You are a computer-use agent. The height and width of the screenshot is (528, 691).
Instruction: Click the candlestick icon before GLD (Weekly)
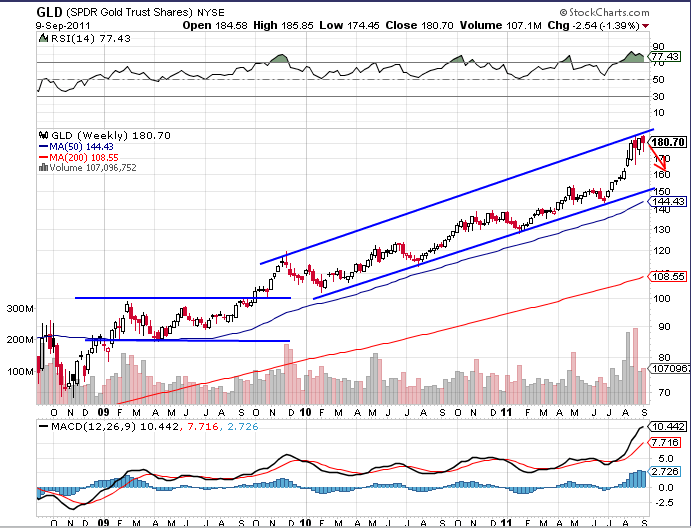click(43, 135)
